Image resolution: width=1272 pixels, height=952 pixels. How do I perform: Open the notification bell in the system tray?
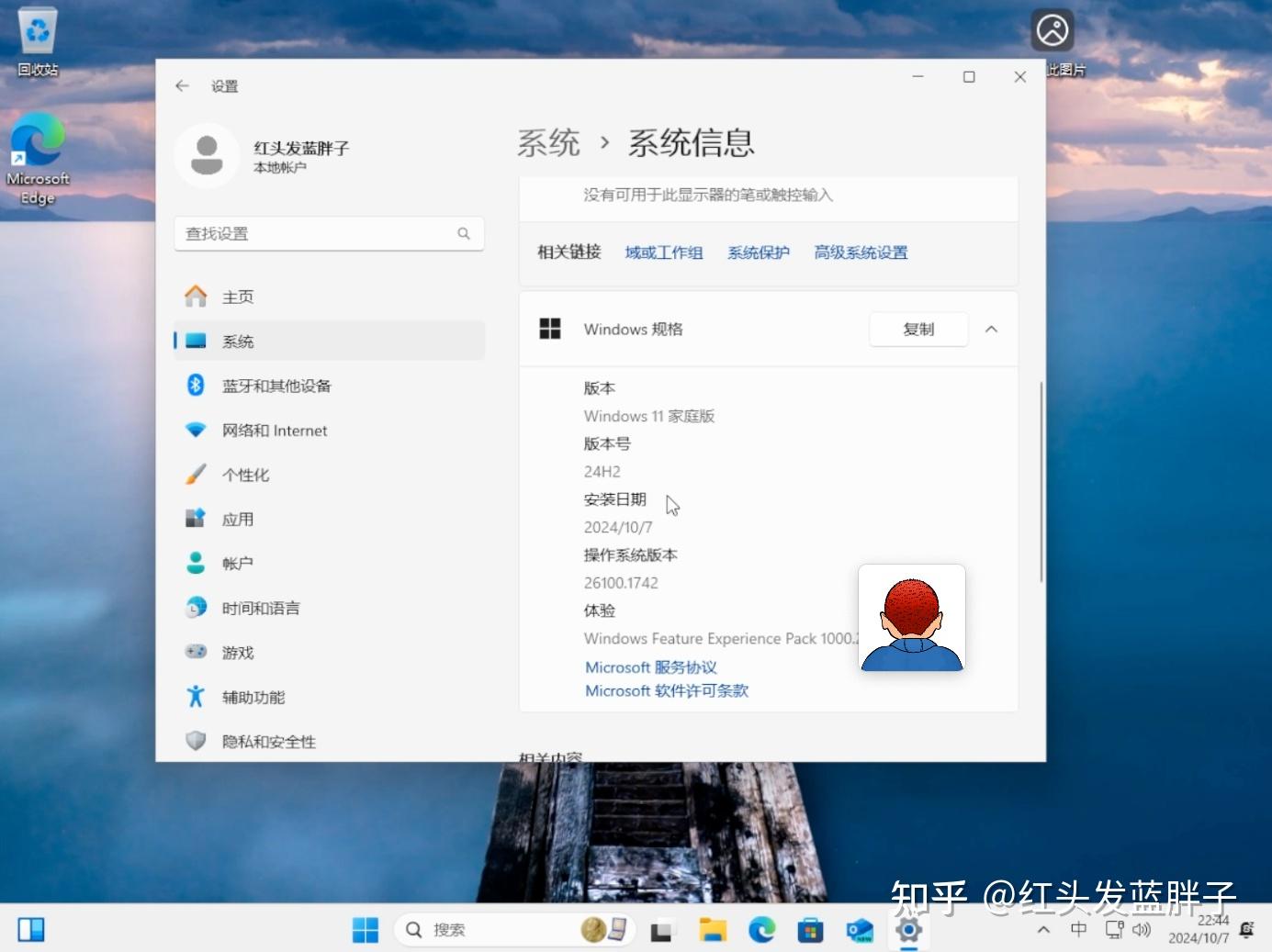click(1246, 930)
